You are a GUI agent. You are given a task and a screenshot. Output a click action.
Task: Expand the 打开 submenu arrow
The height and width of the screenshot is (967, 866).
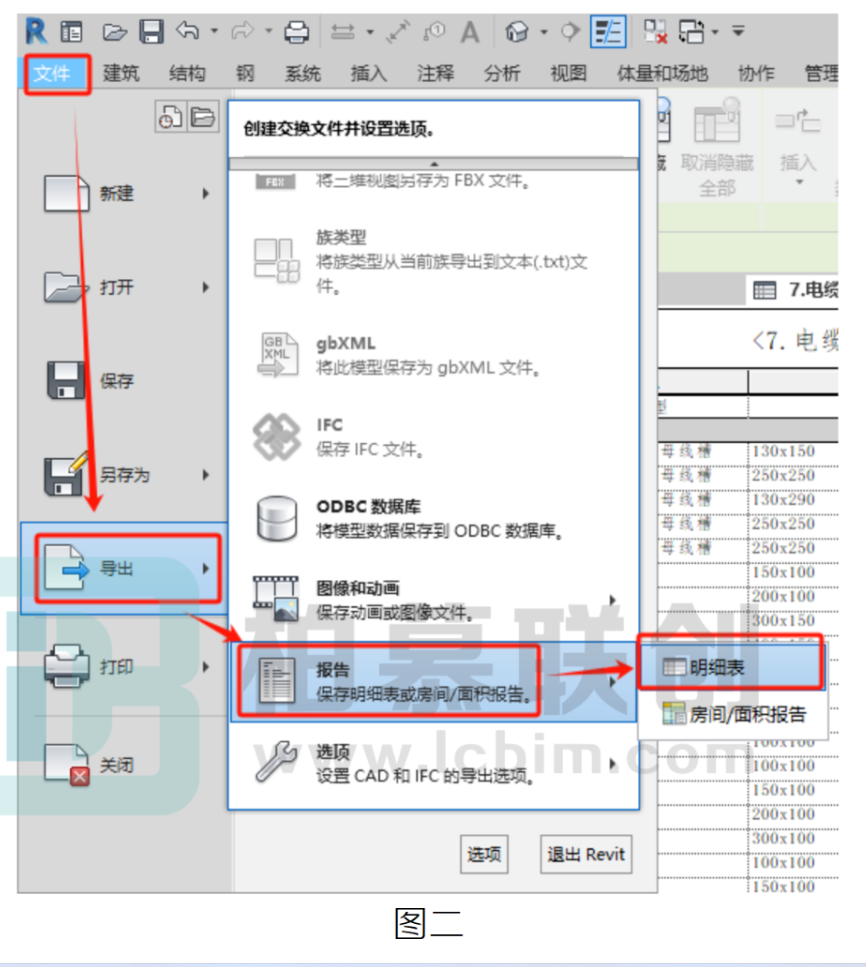206,287
